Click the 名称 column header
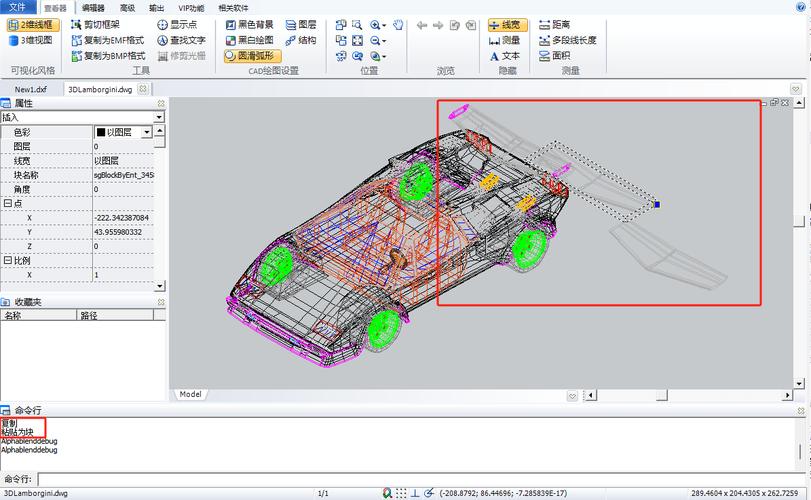 (x=38, y=315)
